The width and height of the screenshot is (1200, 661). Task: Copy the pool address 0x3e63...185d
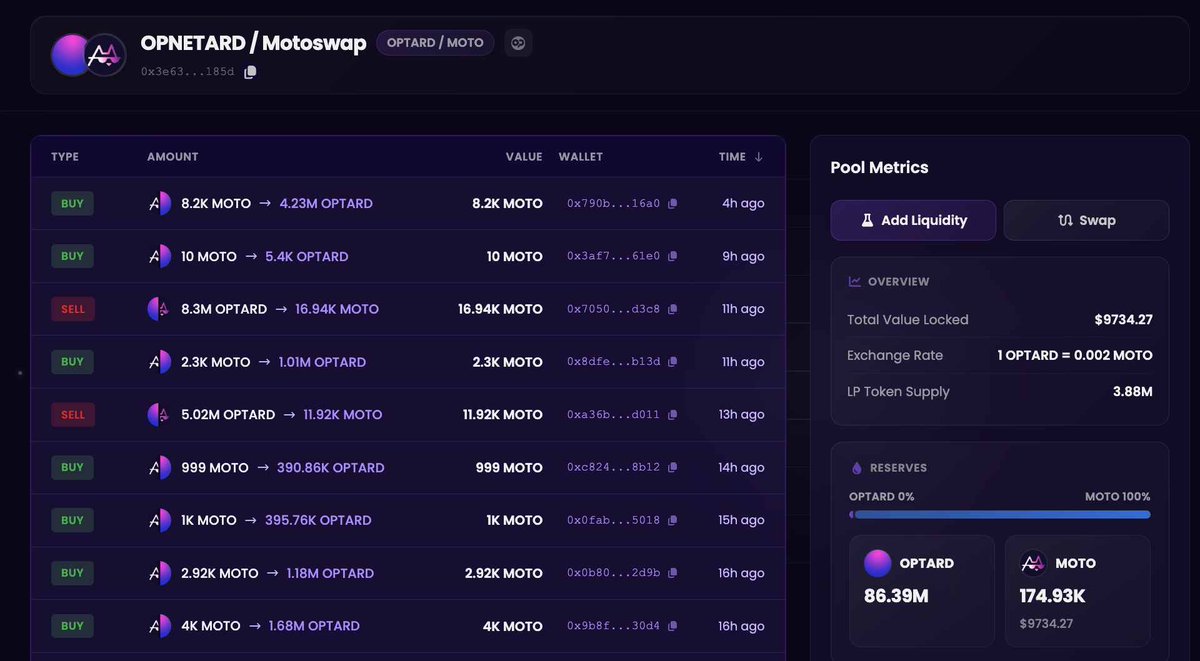(250, 72)
